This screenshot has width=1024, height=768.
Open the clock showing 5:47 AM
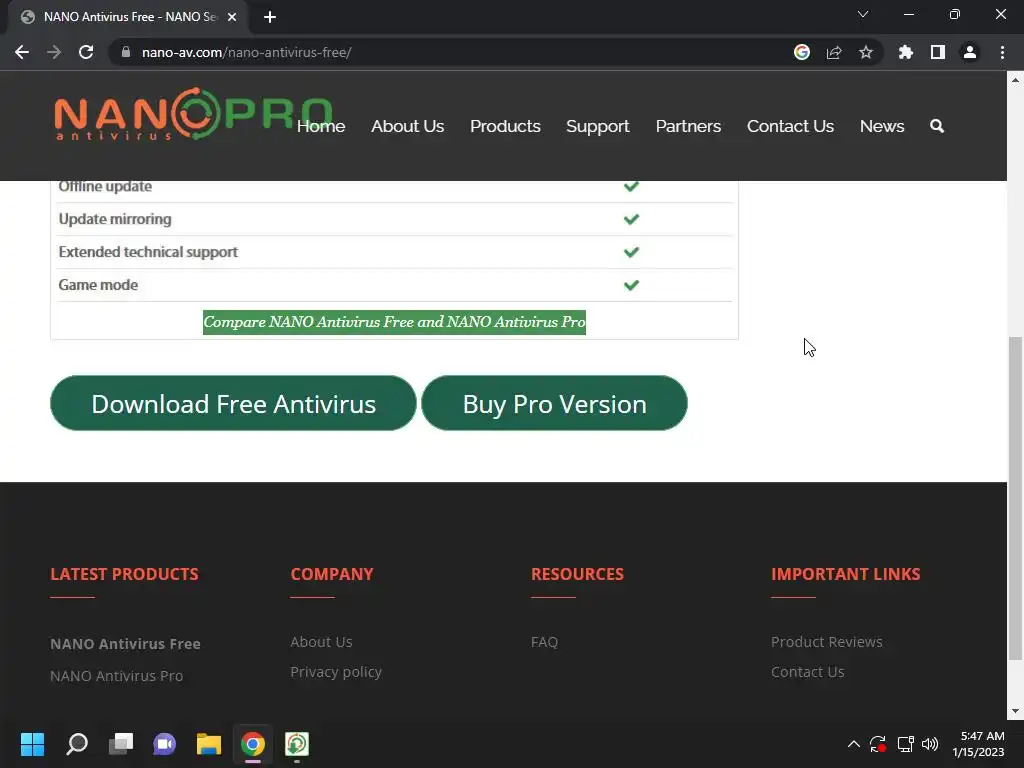click(x=978, y=744)
